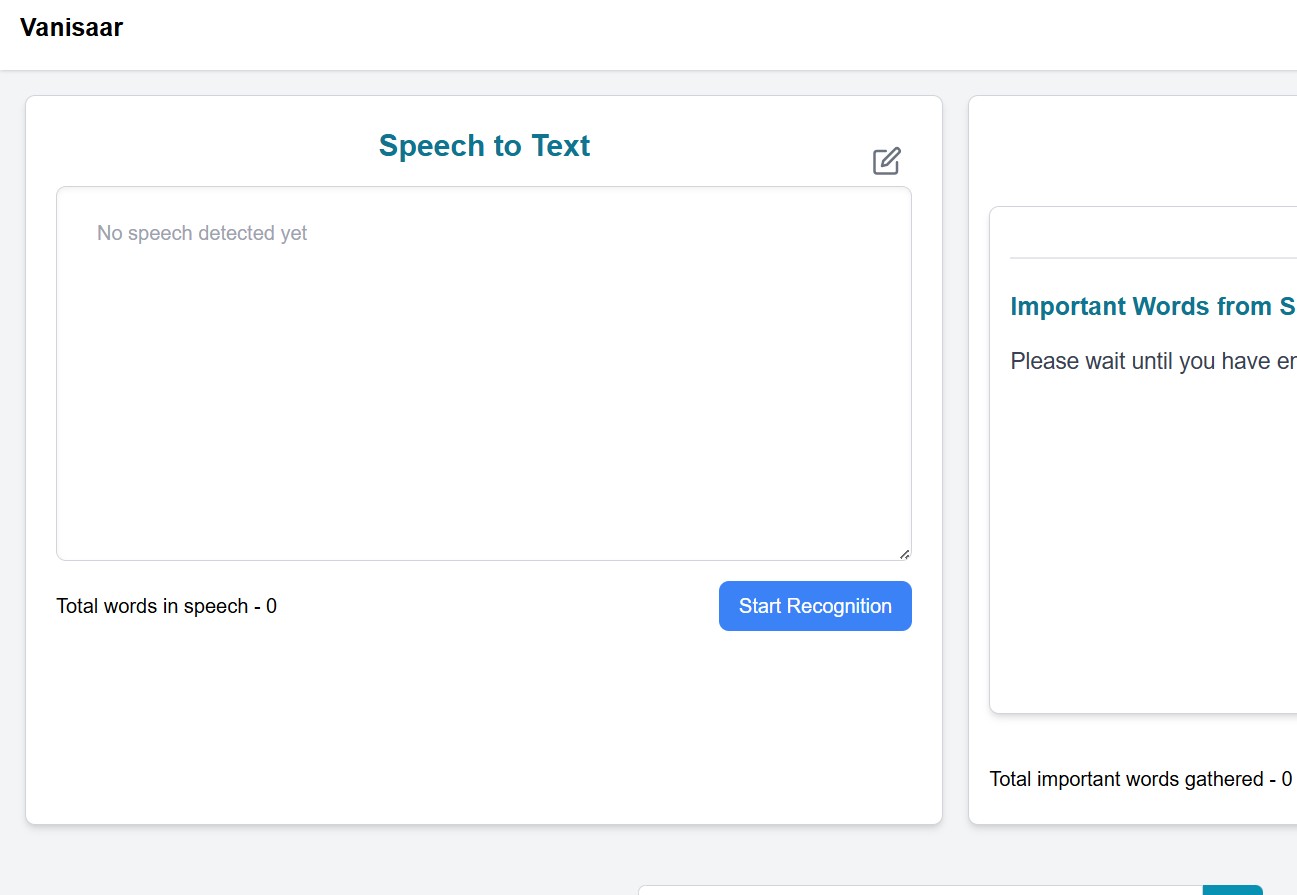Focus the input field at page bottom
Screen dimensions: 1297x895
tap(920, 889)
